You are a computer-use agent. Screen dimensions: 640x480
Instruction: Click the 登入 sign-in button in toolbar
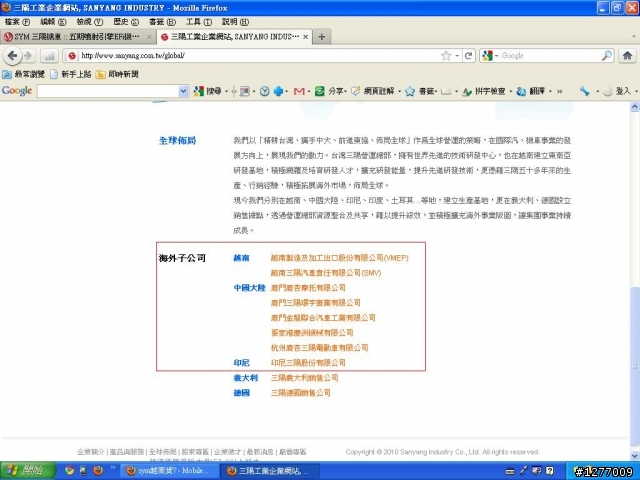click(617, 91)
